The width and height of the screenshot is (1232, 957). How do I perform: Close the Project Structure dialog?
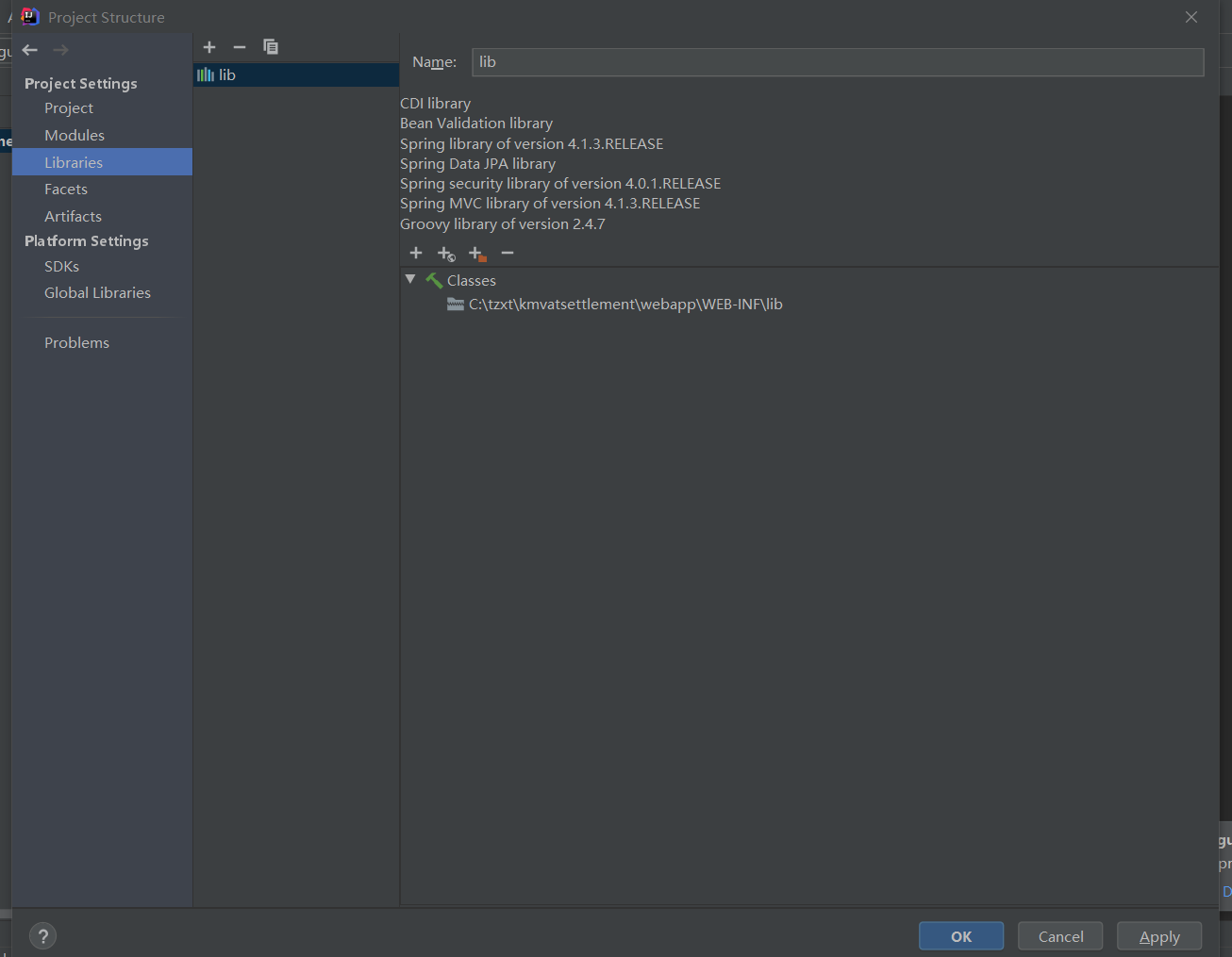click(x=1191, y=17)
